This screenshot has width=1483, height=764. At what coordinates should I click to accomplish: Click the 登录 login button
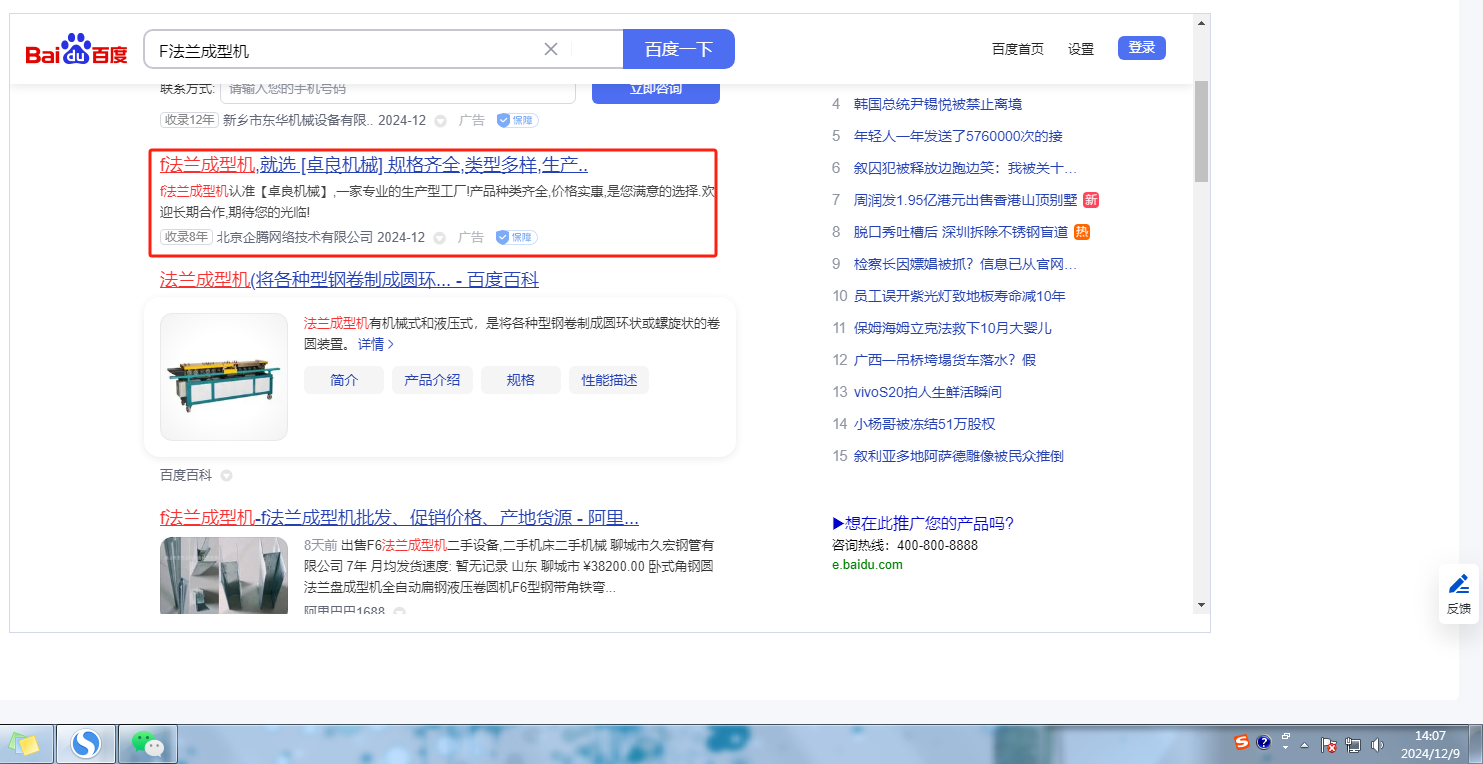(1141, 48)
